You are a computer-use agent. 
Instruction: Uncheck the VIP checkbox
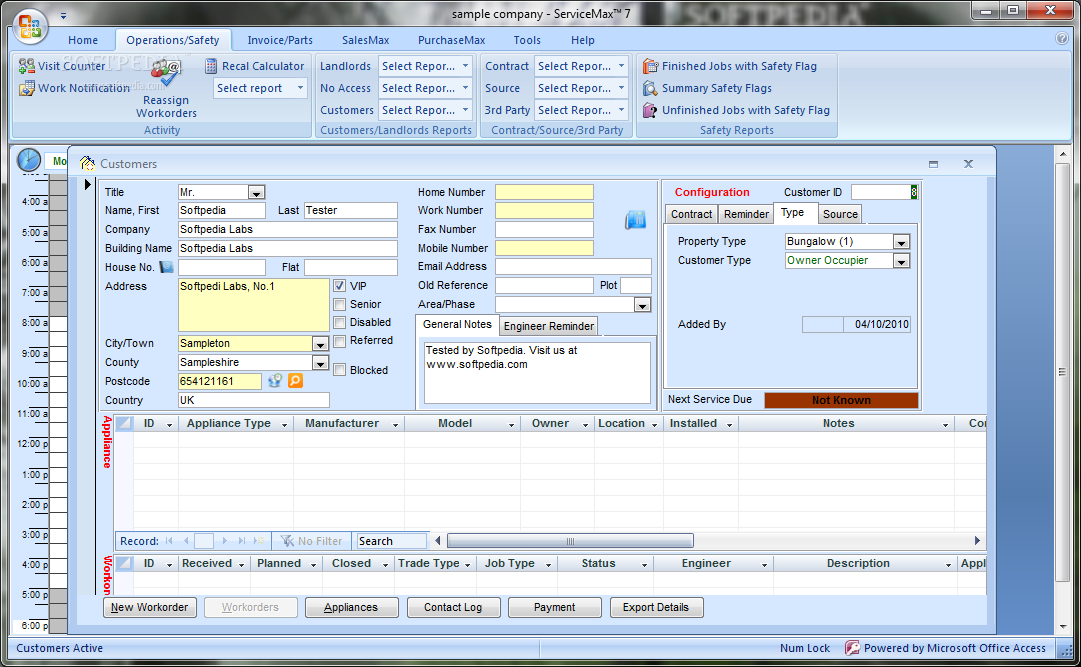tap(339, 286)
